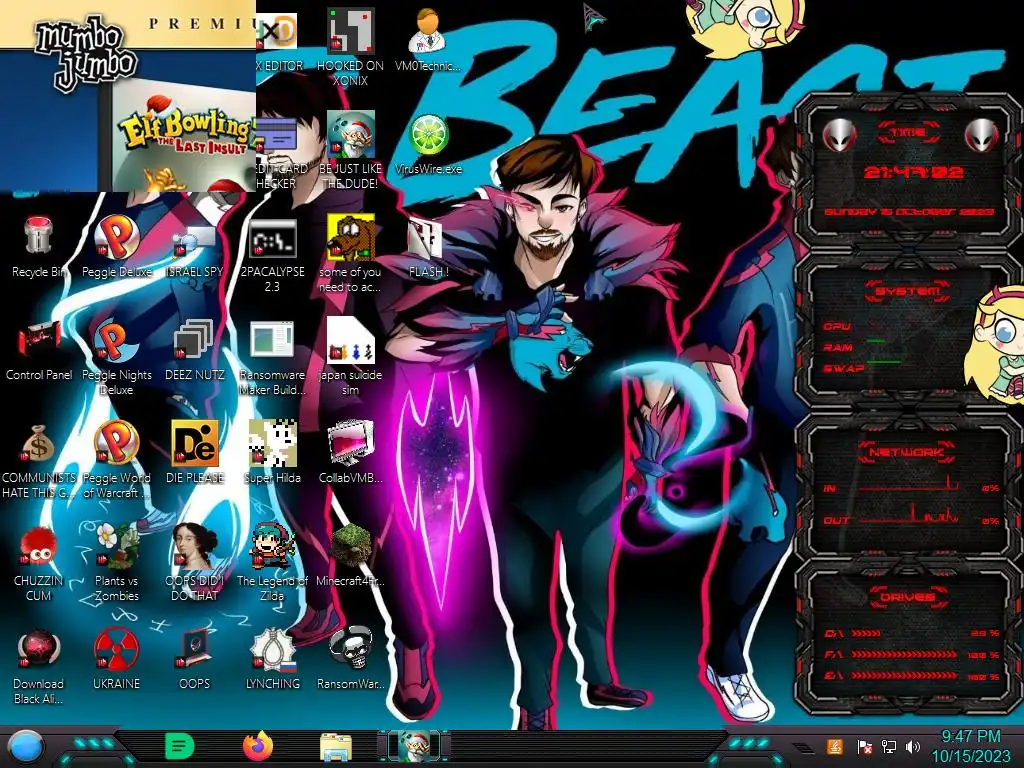Open the green chat app on taskbar

(x=180, y=746)
